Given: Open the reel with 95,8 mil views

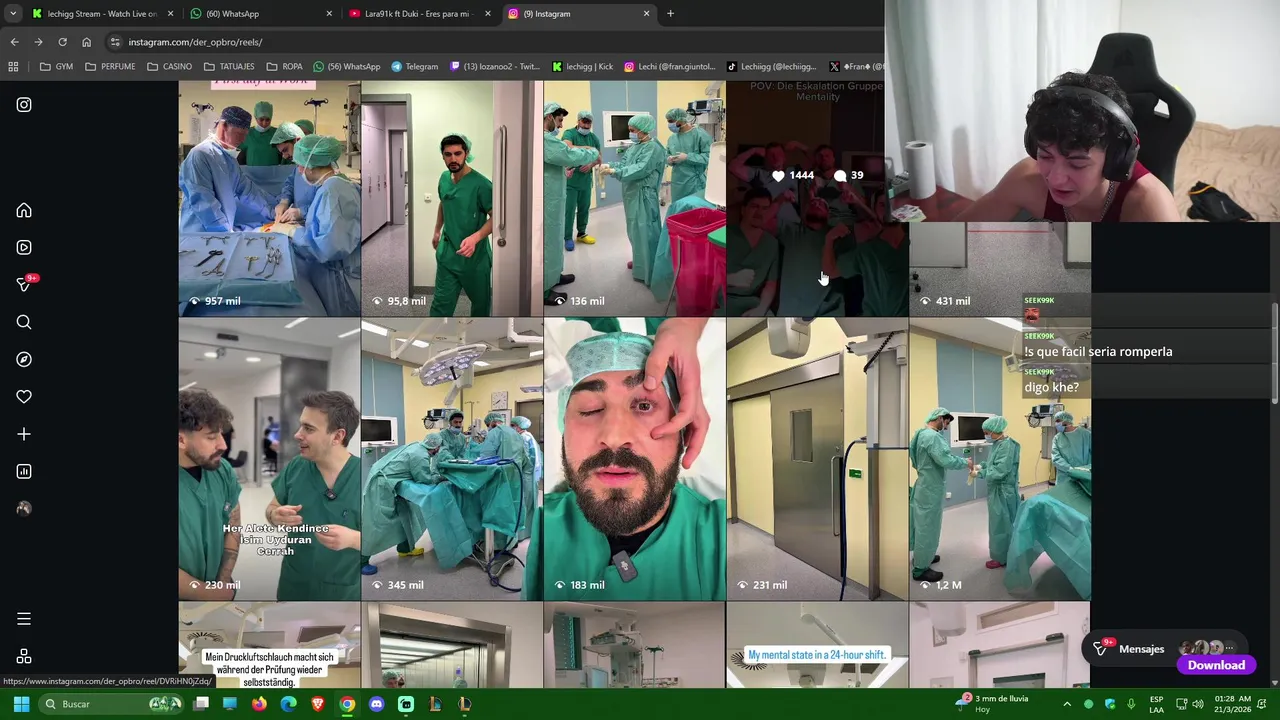Looking at the screenshot, I should [452, 198].
